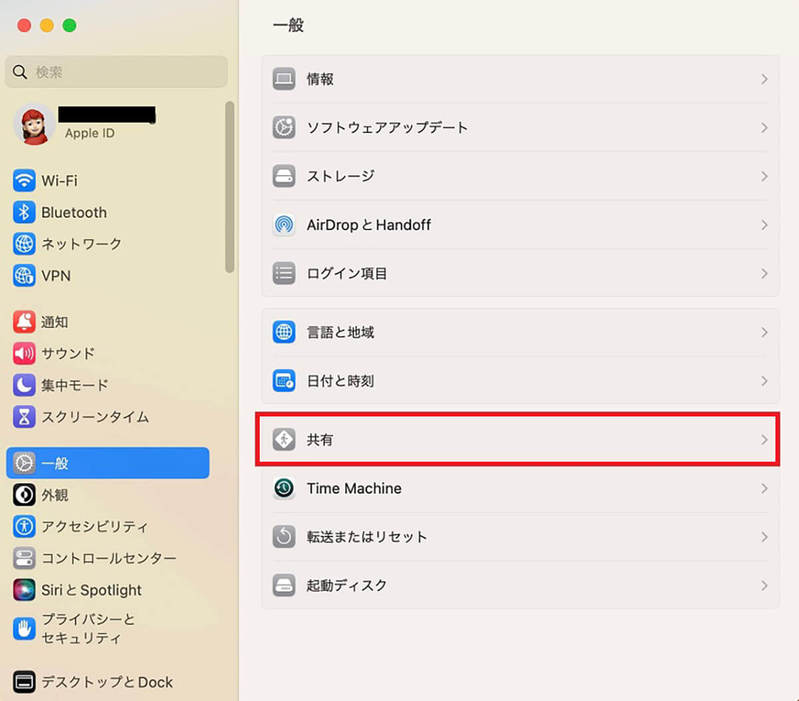Click the 情報 laptop icon
Screen dimensions: 799x701
[x=284, y=79]
